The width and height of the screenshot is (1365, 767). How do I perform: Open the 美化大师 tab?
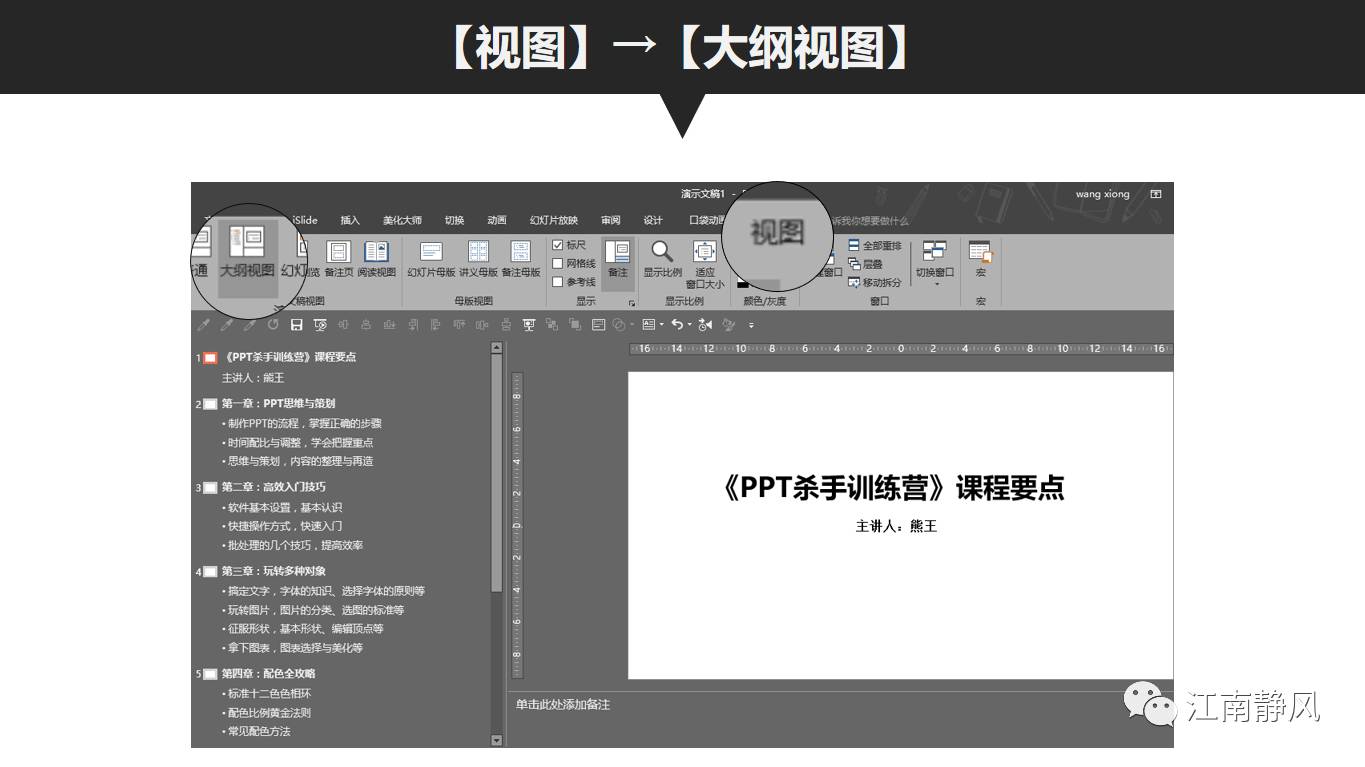tap(402, 221)
